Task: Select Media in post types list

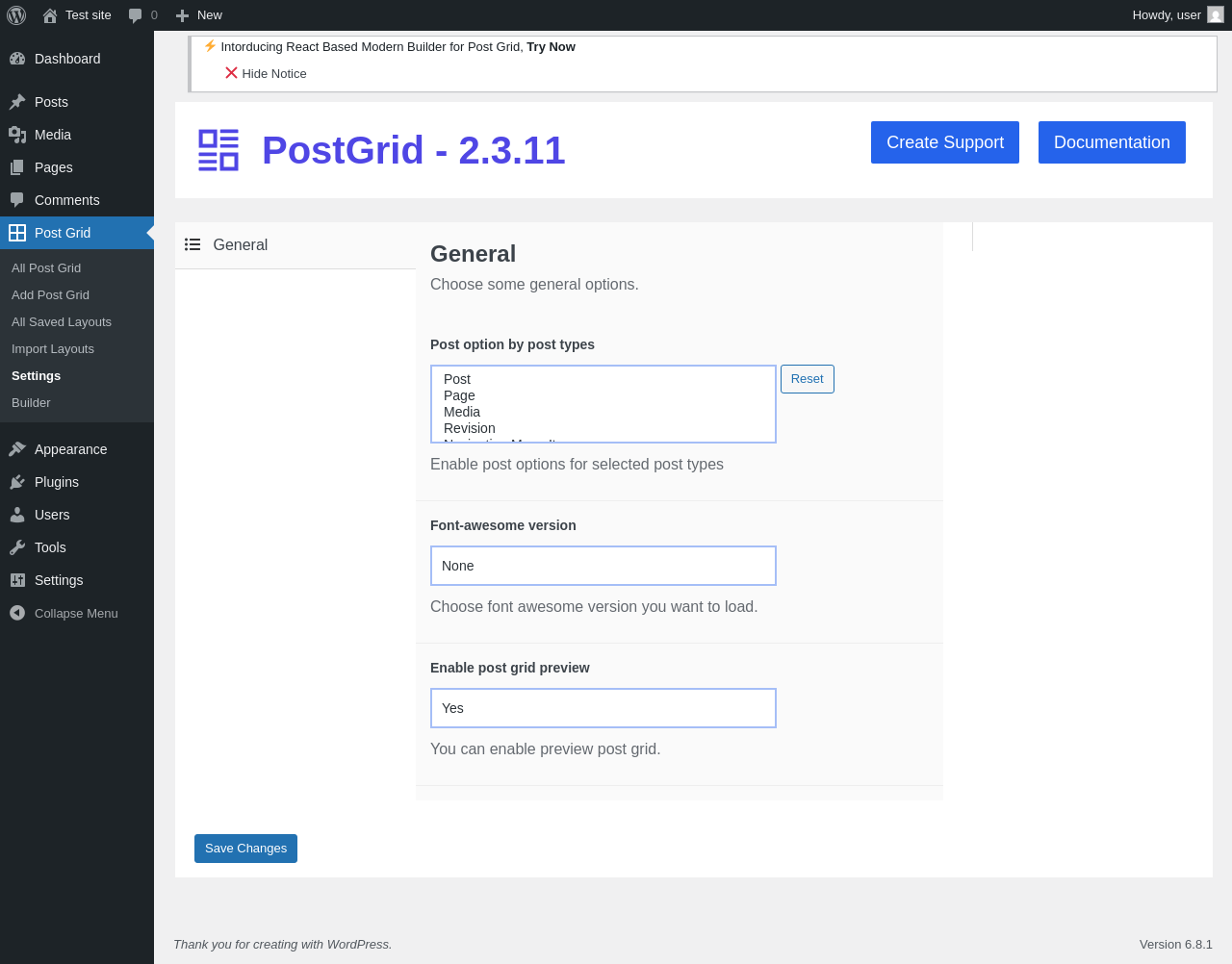Action: pos(603,412)
